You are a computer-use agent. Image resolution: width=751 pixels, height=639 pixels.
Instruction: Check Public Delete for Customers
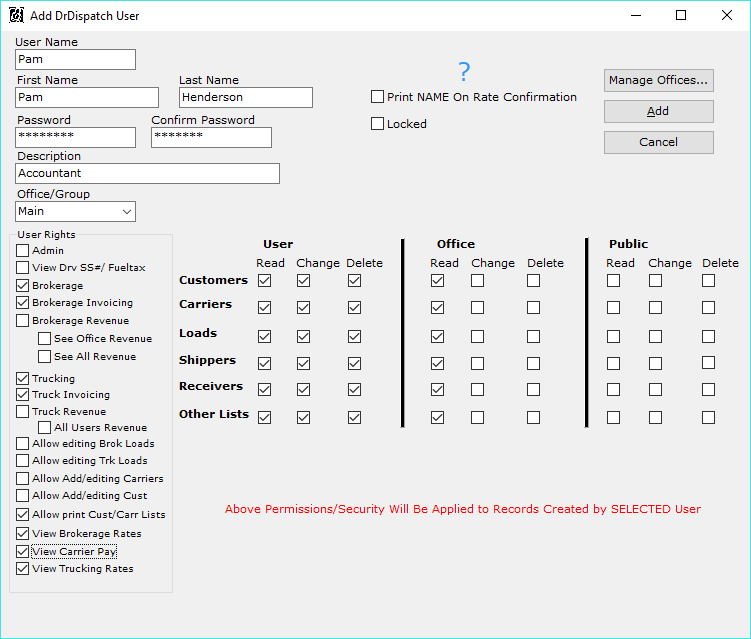pyautogui.click(x=708, y=280)
